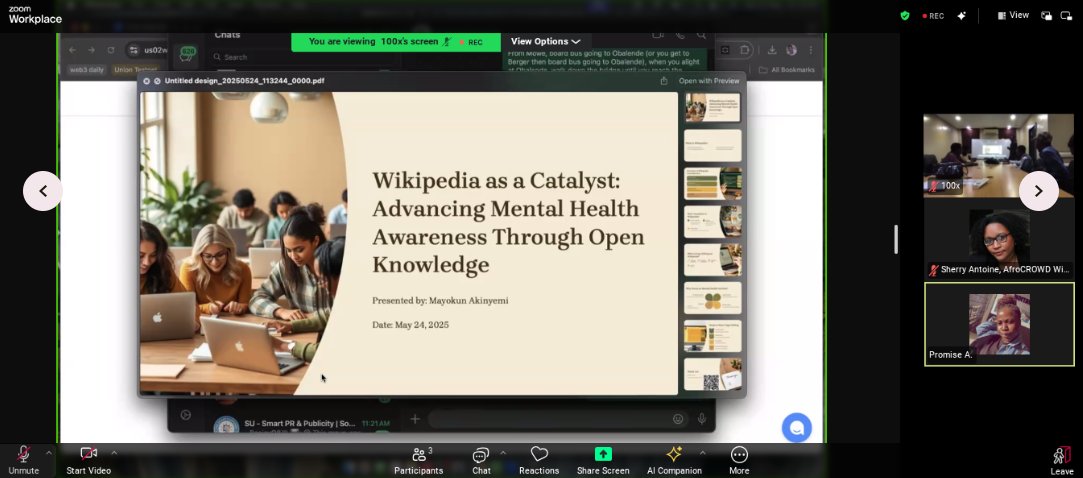1083x478 pixels.
Task: Click 'Presented by: Mayokun Akinyemi' text
Action: click(x=440, y=301)
